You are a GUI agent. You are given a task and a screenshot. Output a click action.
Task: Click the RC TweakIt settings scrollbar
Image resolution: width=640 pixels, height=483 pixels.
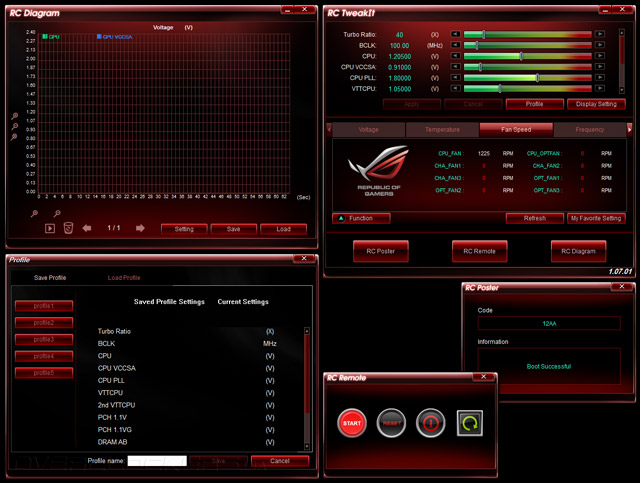pyautogui.click(x=622, y=61)
